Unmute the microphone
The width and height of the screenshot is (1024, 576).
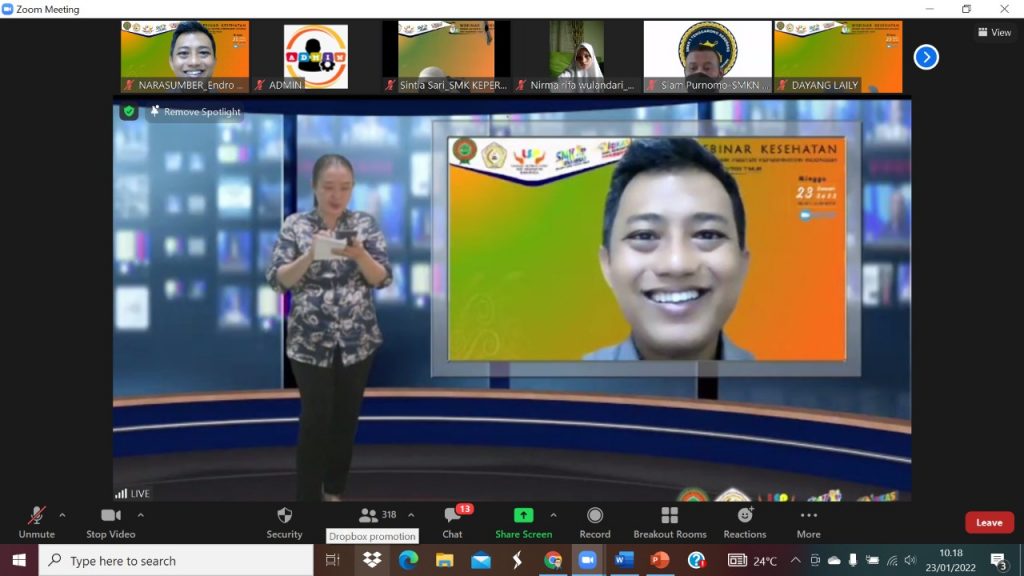pyautogui.click(x=37, y=517)
